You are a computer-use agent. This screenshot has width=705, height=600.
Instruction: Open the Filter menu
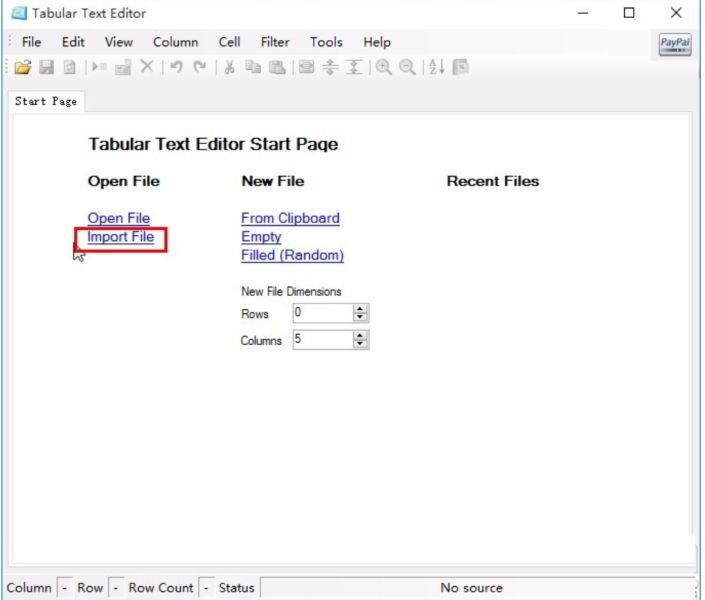pyautogui.click(x=275, y=42)
